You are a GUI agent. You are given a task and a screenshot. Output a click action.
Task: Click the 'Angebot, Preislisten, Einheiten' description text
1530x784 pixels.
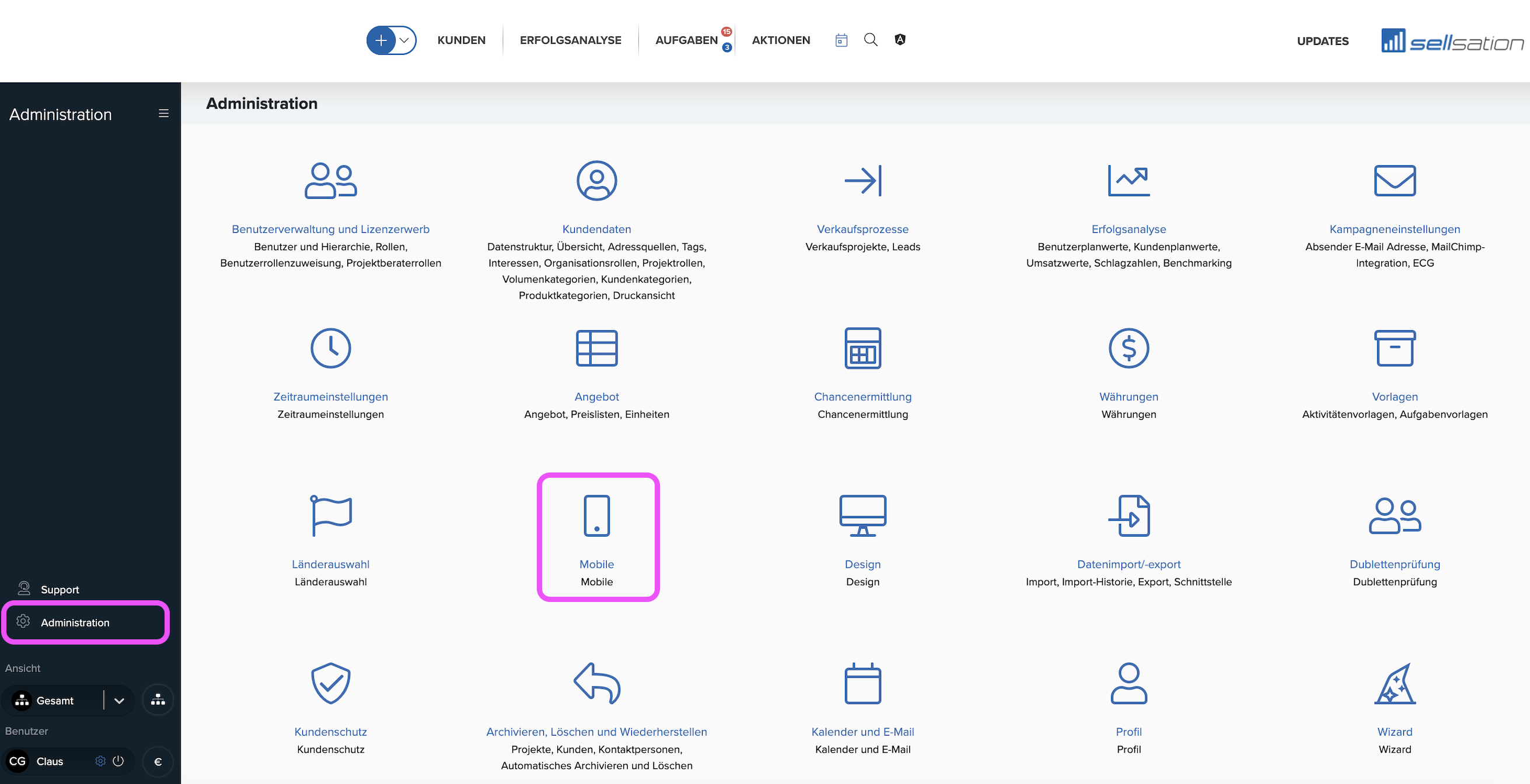[597, 414]
